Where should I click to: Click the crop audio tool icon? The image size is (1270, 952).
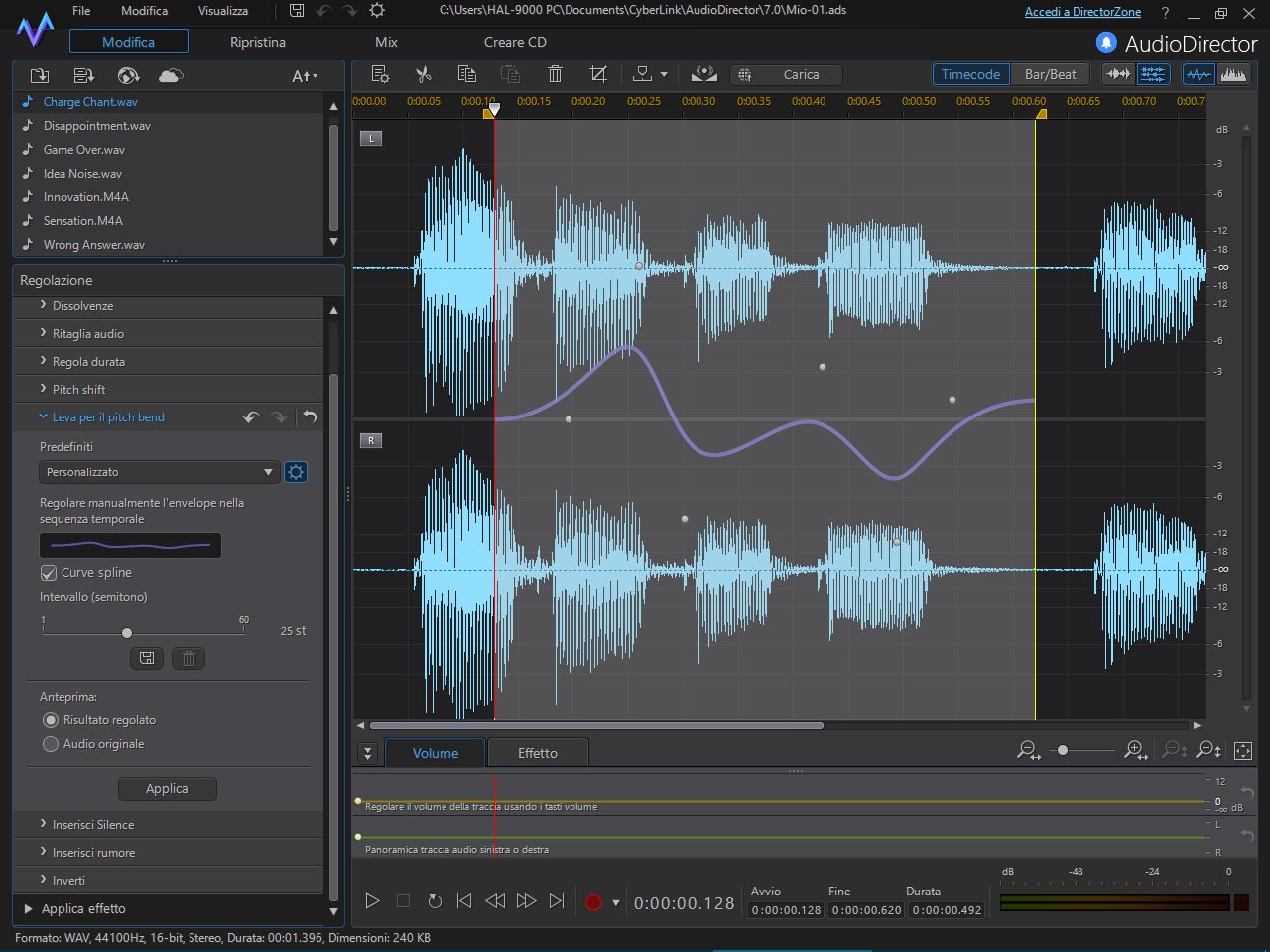click(597, 74)
